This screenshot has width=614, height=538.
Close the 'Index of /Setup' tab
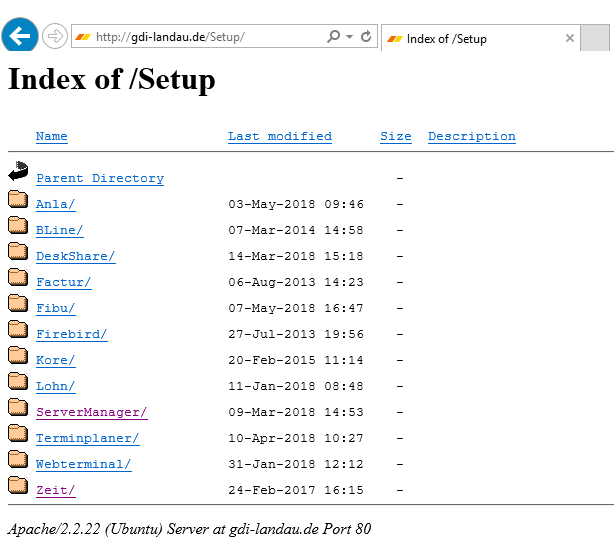[570, 39]
